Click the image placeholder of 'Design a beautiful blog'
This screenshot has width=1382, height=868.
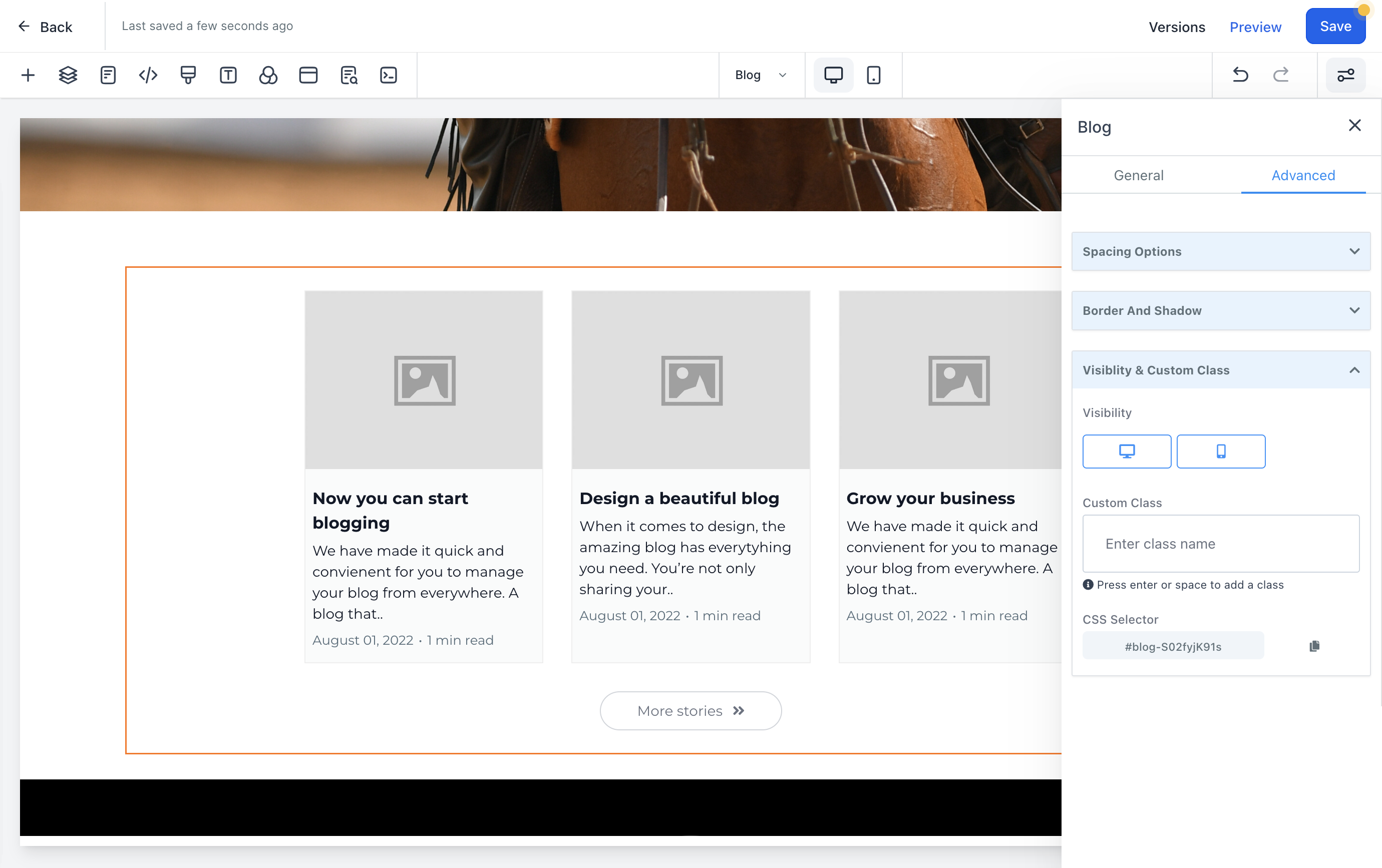pyautogui.click(x=691, y=380)
